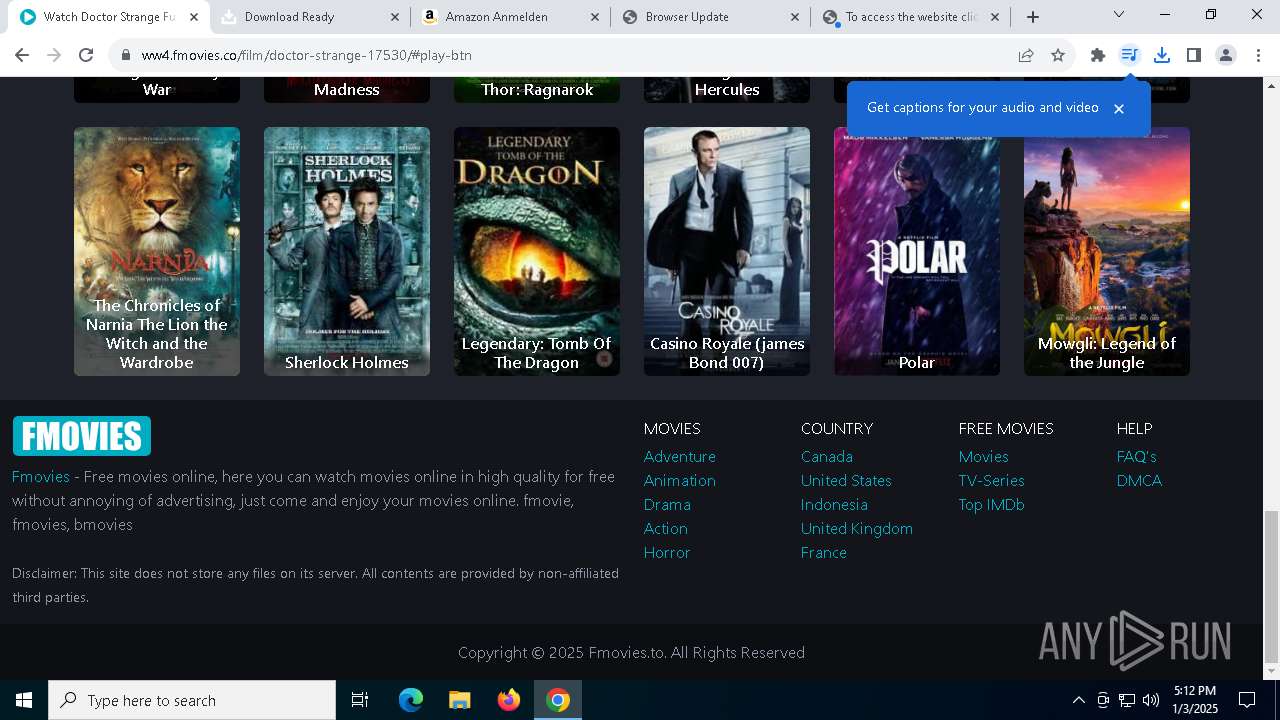Select the Watch Doctor Strange tab
This screenshot has height=720, width=1280.
click(x=108, y=17)
